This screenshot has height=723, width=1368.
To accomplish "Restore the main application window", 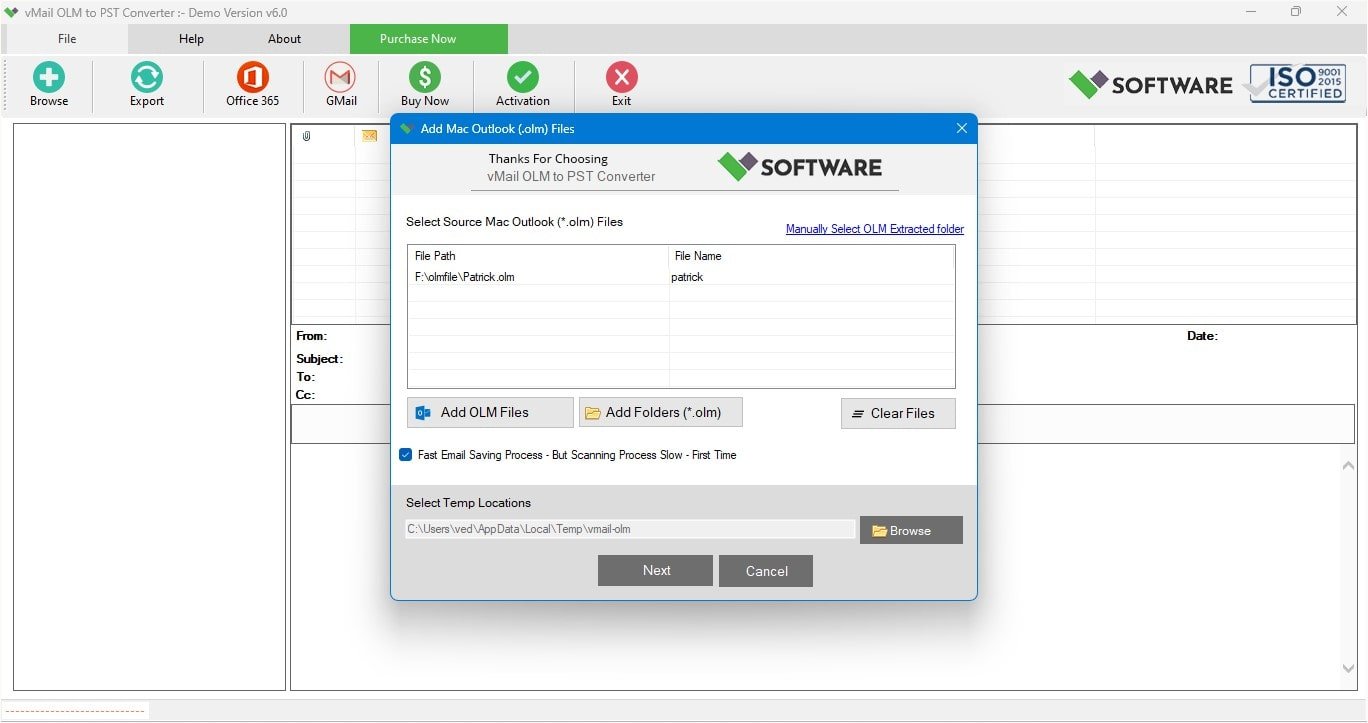I will 1296,12.
